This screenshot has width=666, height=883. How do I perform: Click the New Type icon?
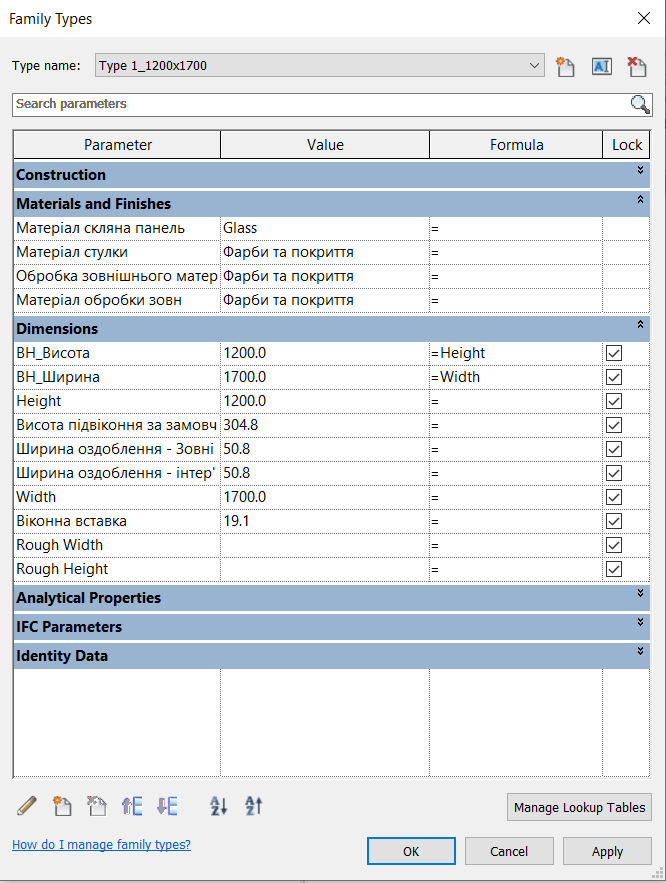coord(566,67)
